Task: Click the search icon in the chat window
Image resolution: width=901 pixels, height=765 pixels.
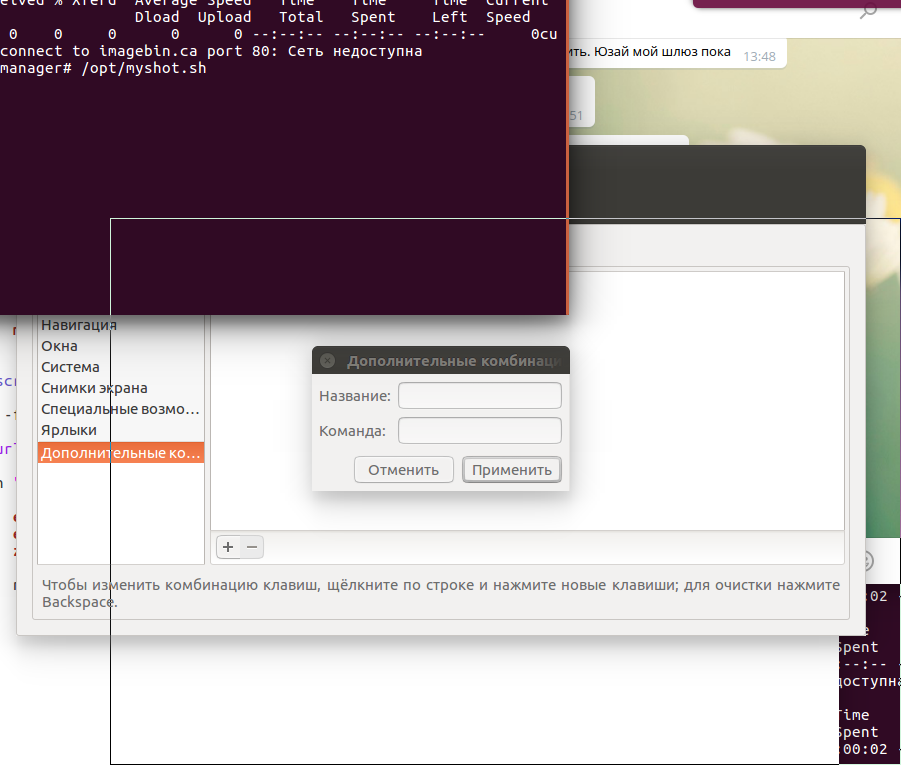Action: (x=868, y=11)
